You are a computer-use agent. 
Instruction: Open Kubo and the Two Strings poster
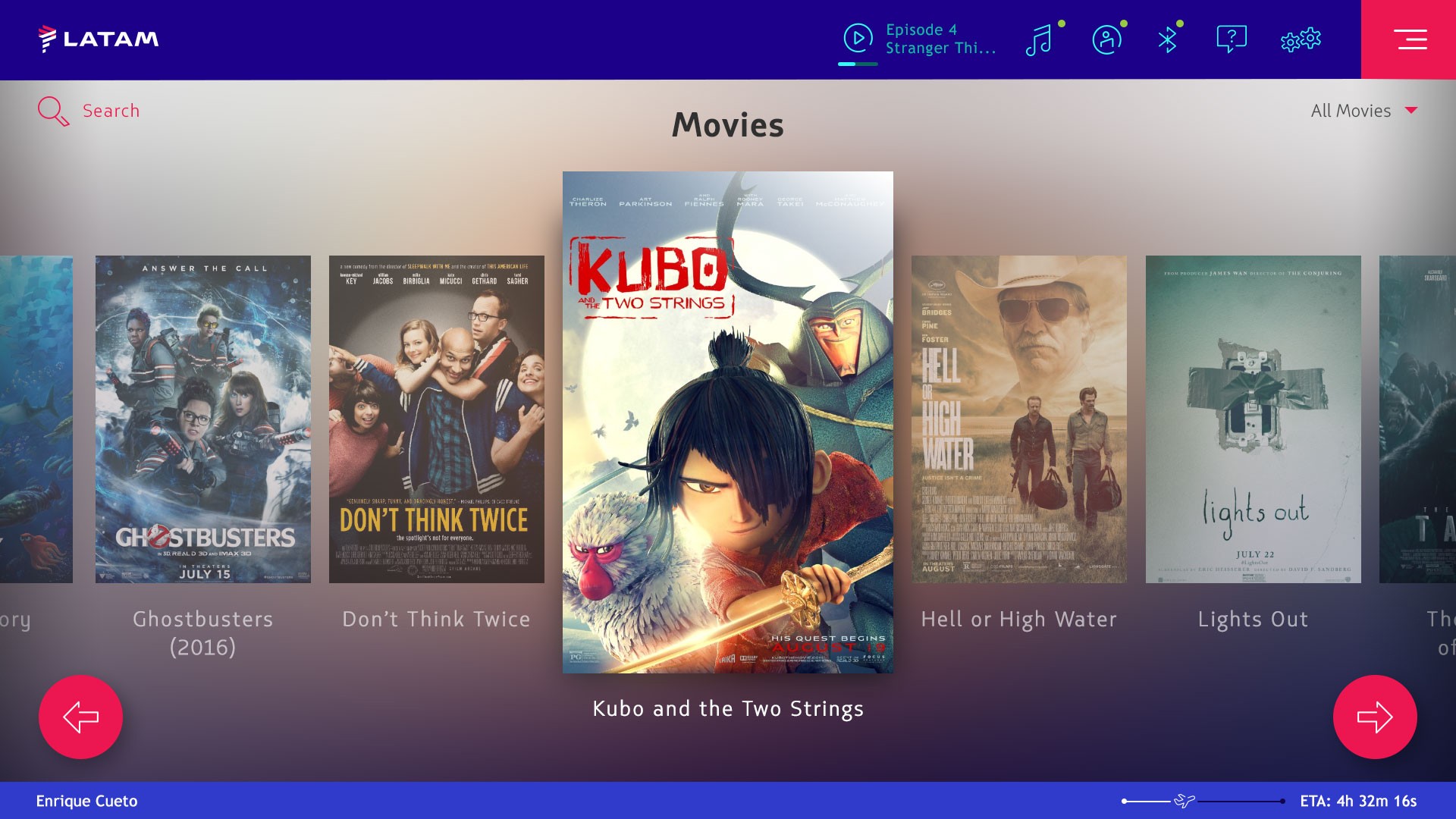pos(727,422)
